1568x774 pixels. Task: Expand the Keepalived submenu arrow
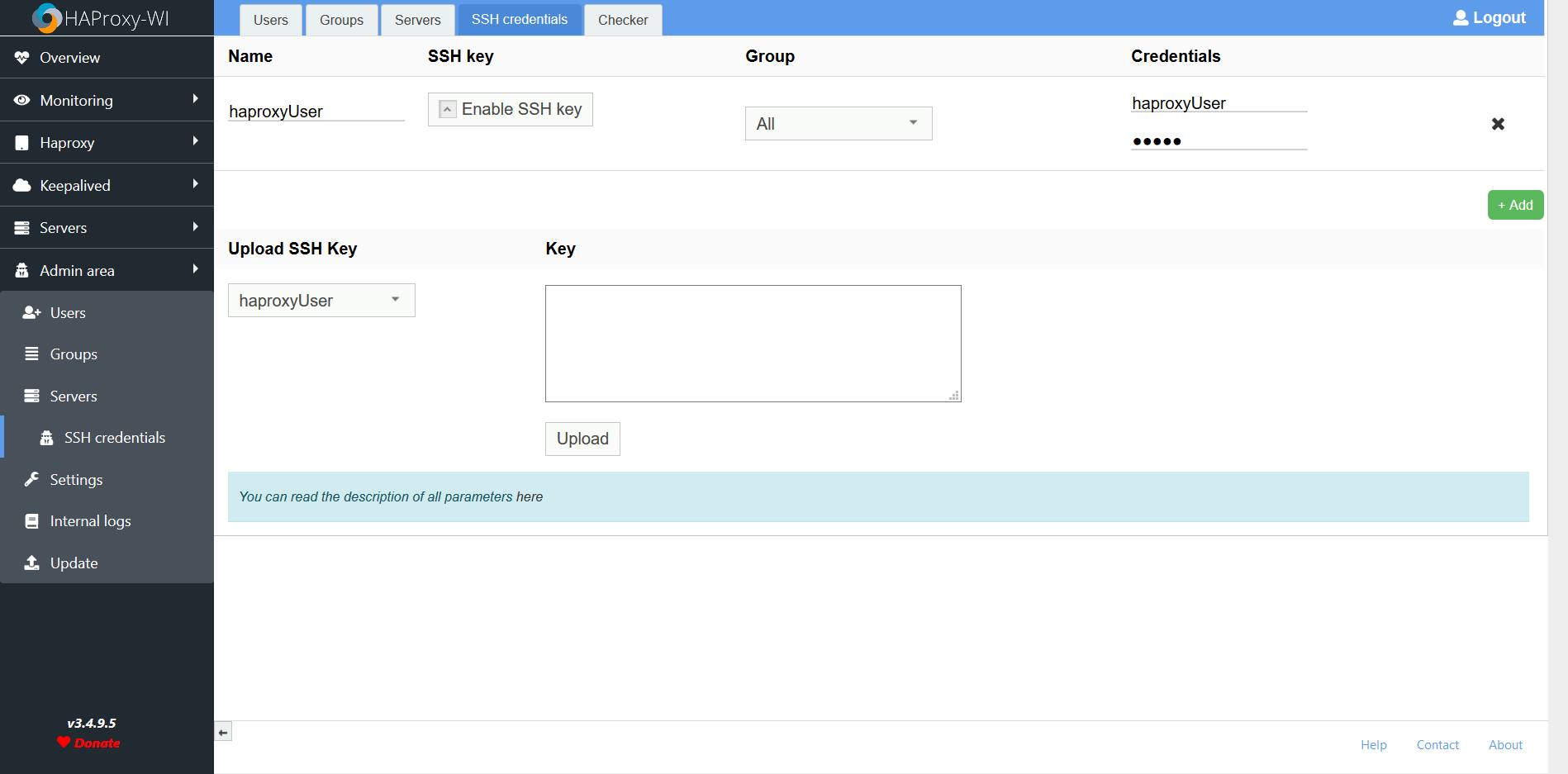(195, 184)
